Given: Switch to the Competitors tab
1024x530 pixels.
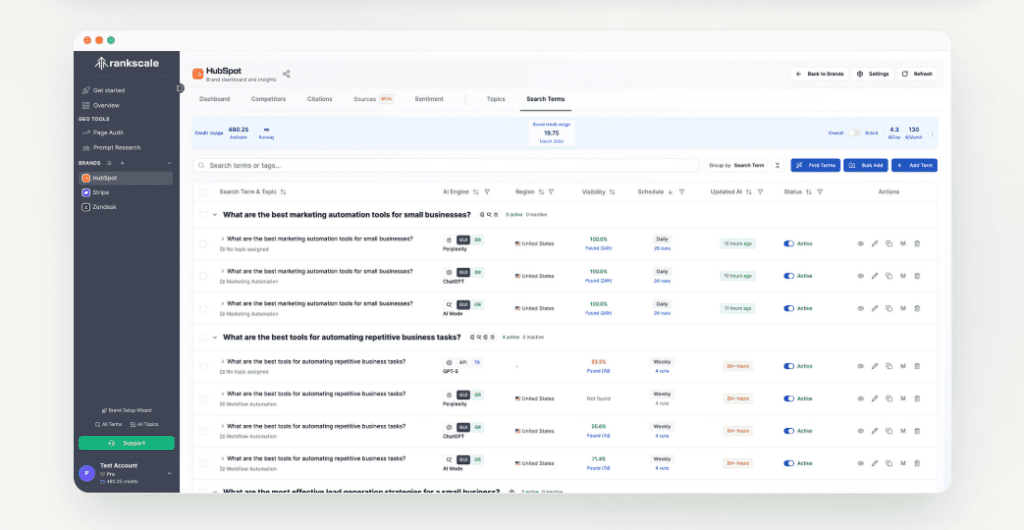Looking at the screenshot, I should click(268, 99).
